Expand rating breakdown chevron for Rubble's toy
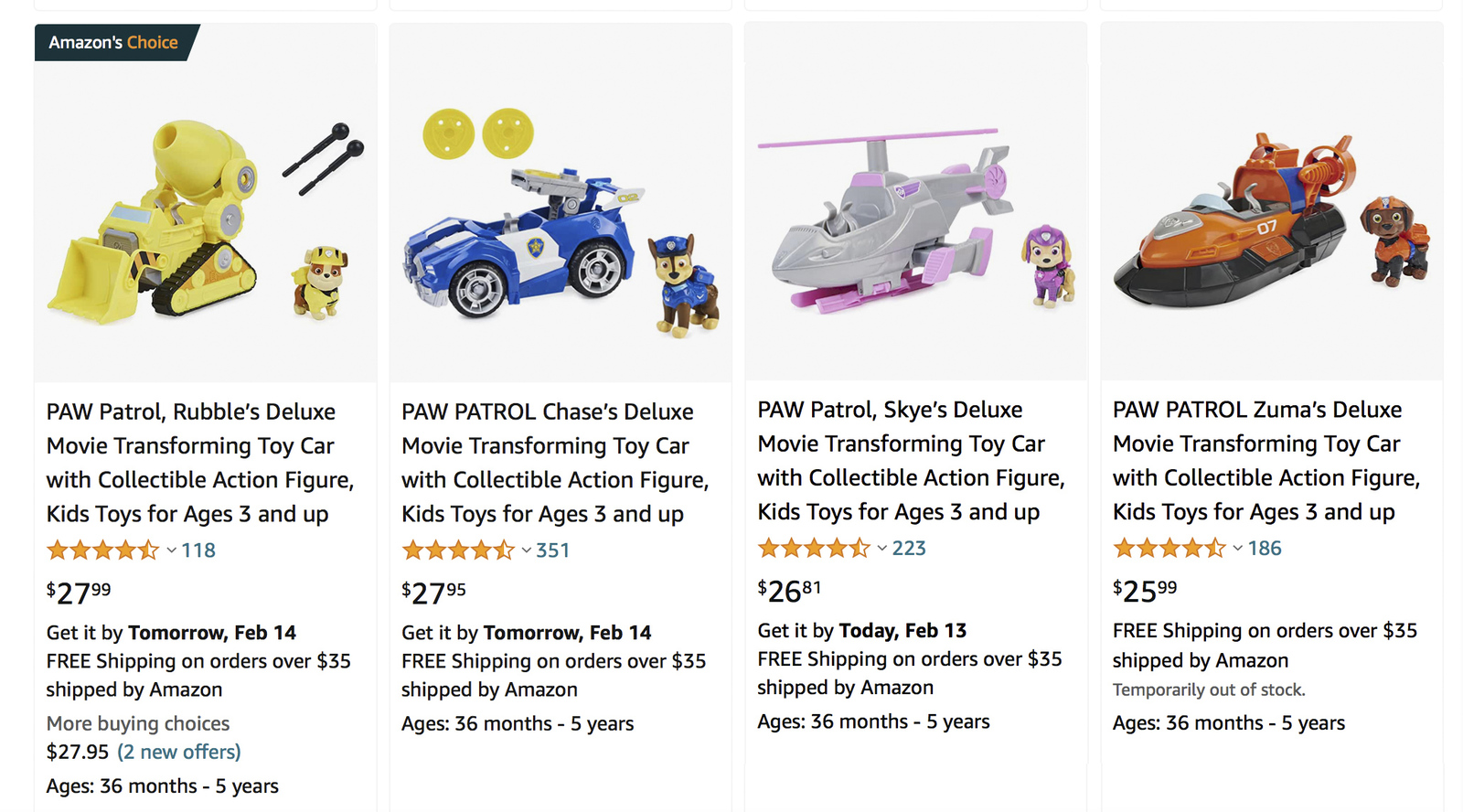This screenshot has height=812, width=1463. pyautogui.click(x=172, y=550)
